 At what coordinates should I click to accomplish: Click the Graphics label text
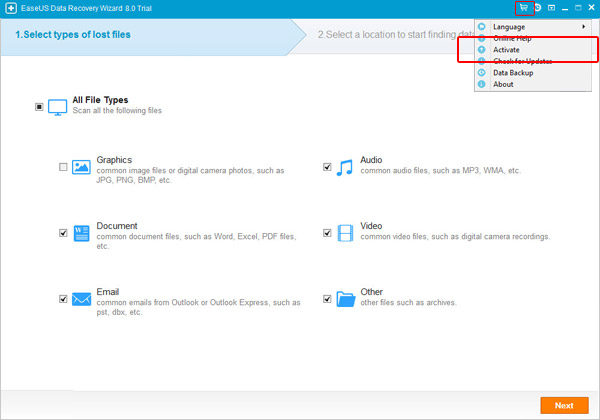(114, 160)
